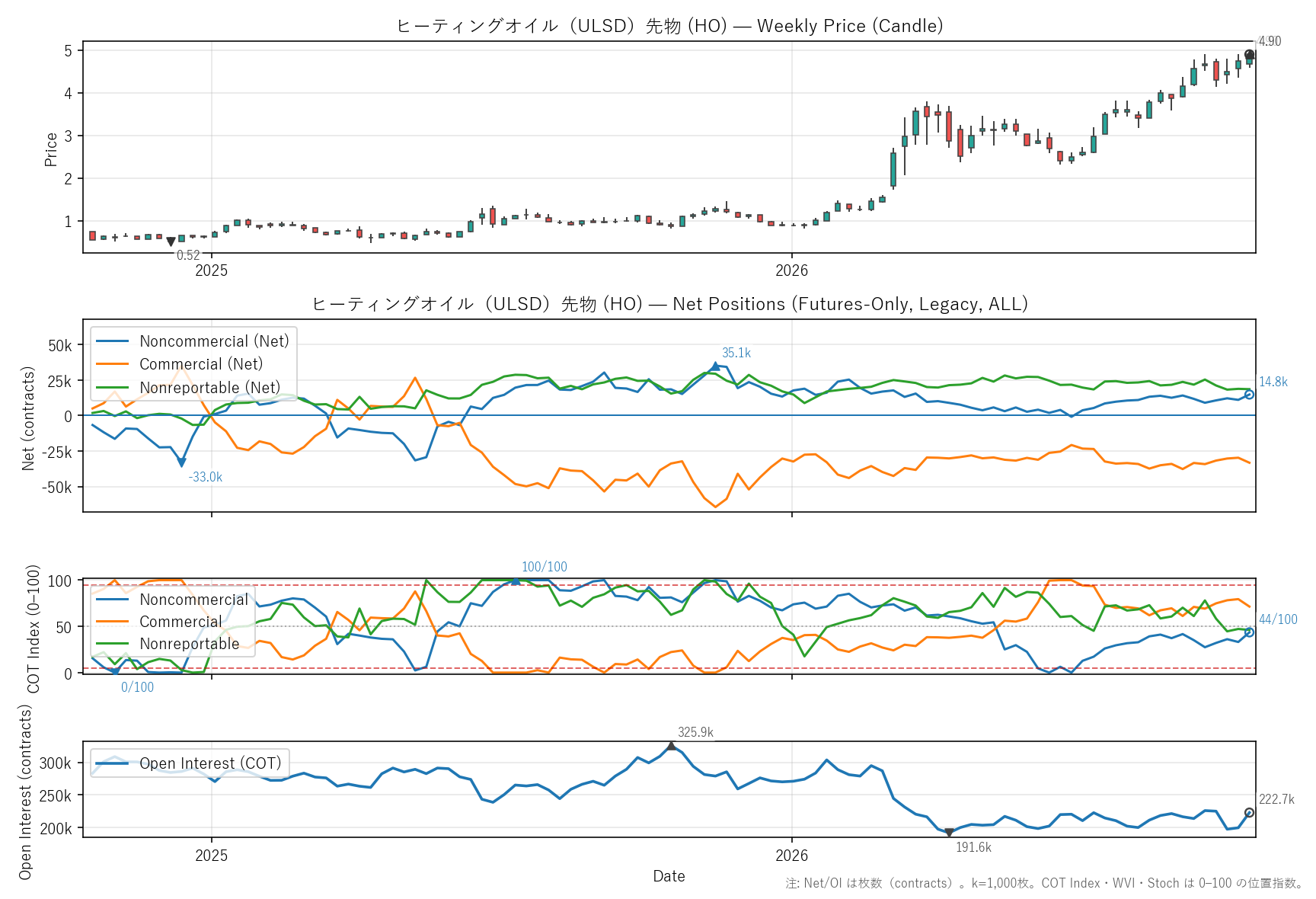Click the open interest peak triangle marker
The width and height of the screenshot is (1316, 899).
(x=671, y=747)
